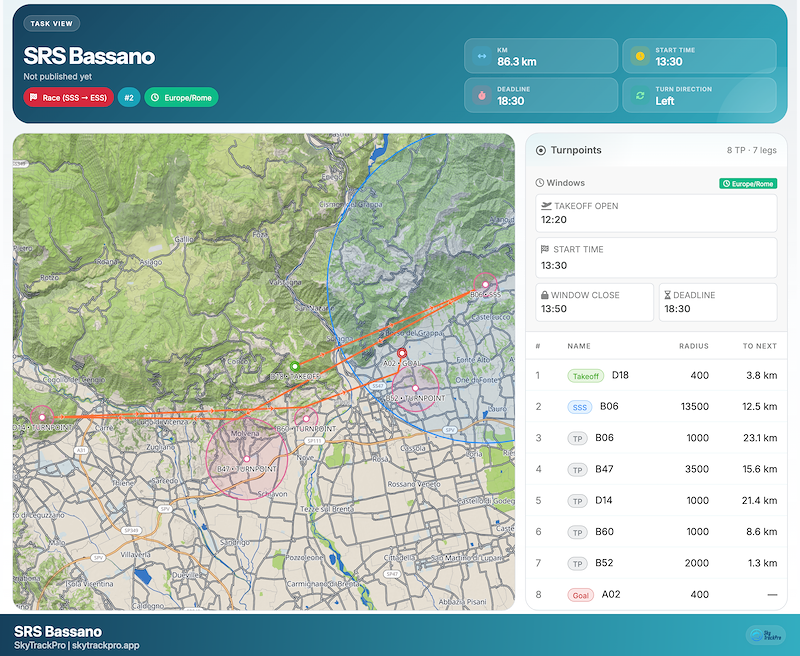Viewport: 800px width, 656px height.
Task: Click the Window Close lock icon
Action: (x=545, y=295)
